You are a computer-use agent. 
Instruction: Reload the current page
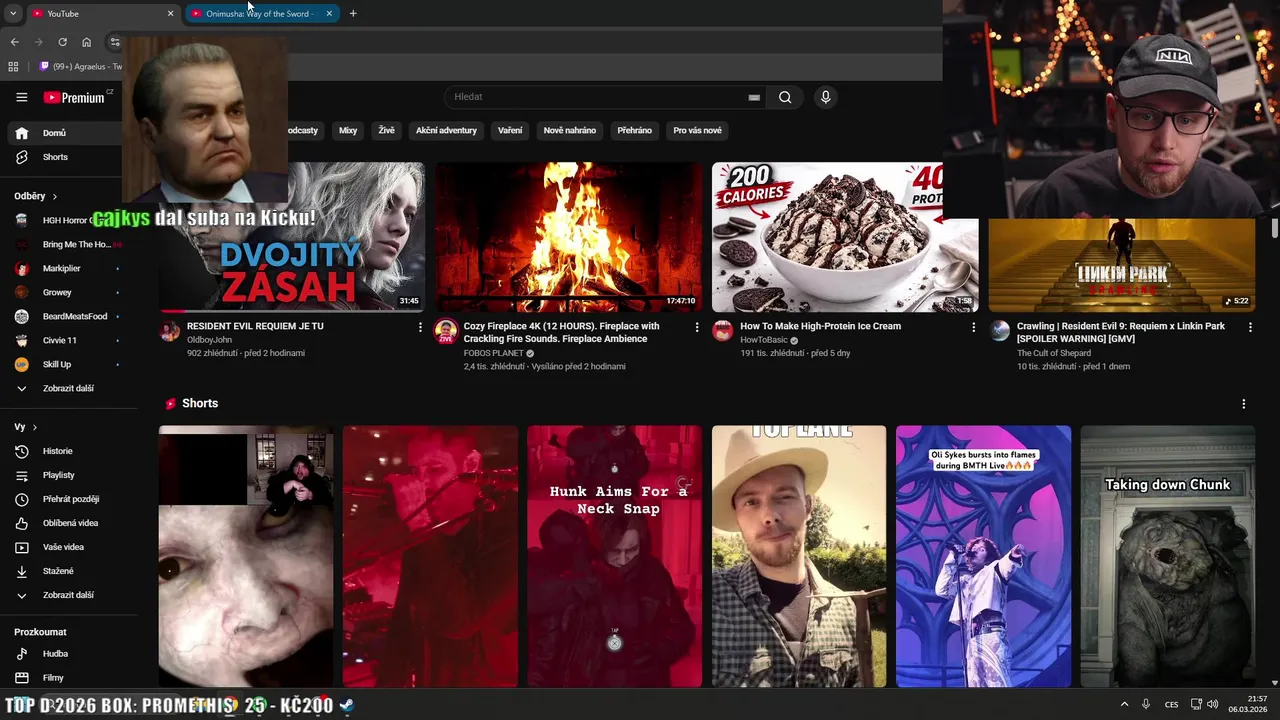coord(62,42)
